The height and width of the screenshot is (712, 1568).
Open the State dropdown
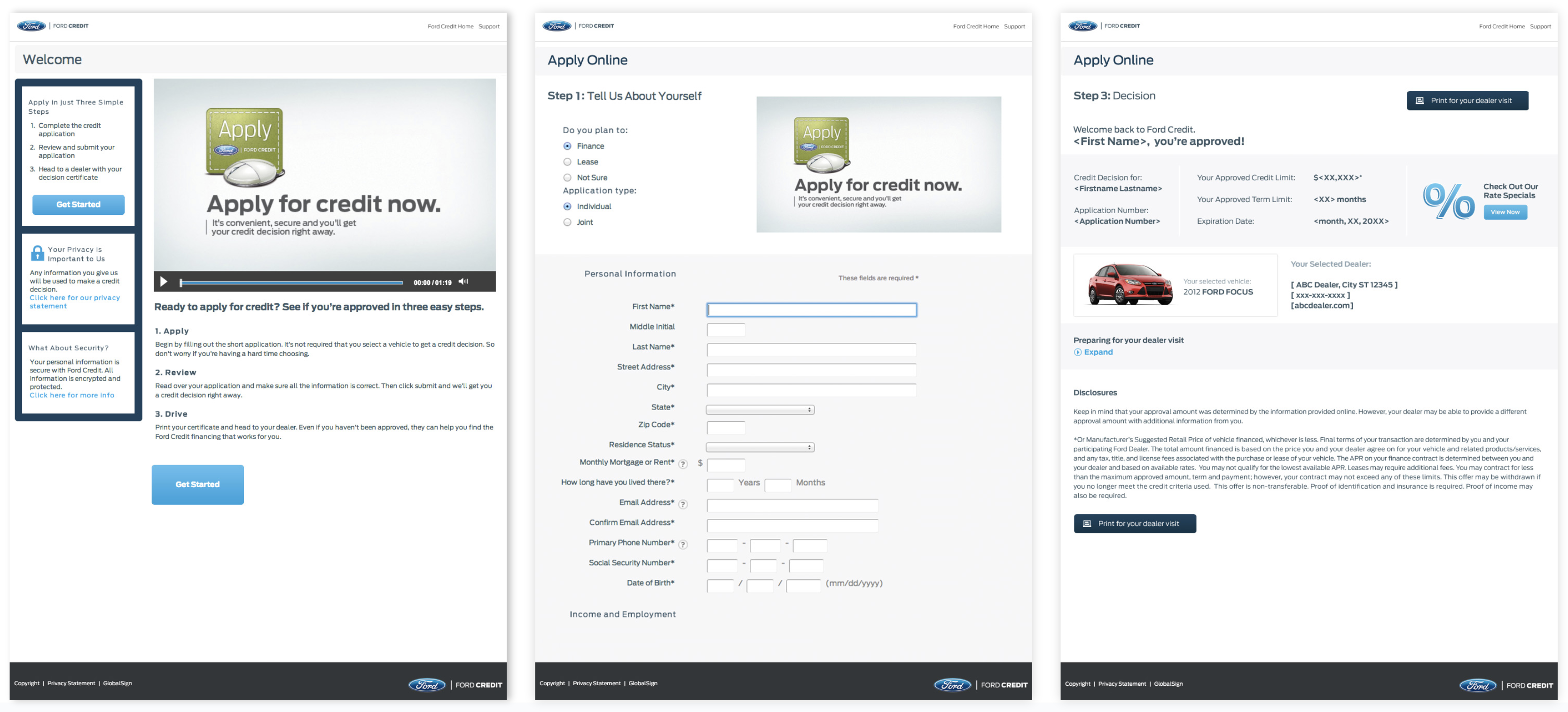[x=760, y=410]
